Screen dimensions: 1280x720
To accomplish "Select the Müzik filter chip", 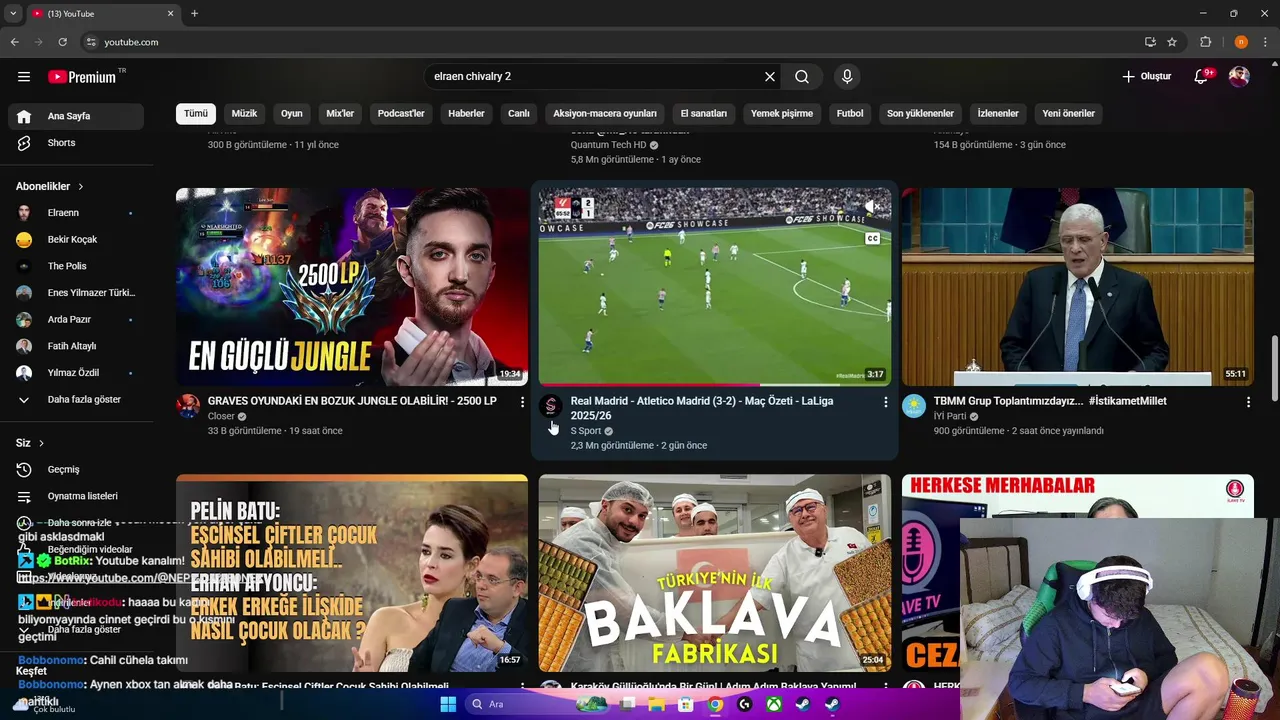I will (245, 113).
